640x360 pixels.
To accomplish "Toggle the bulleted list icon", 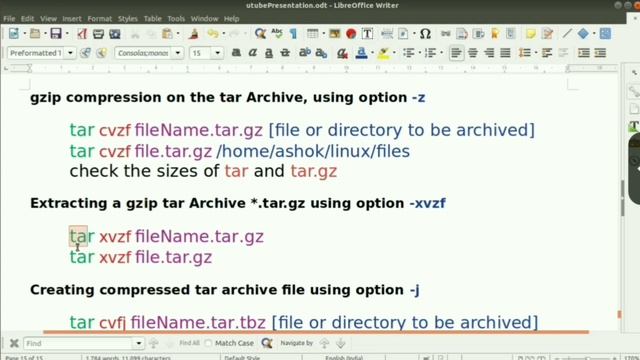I will 408,53.
